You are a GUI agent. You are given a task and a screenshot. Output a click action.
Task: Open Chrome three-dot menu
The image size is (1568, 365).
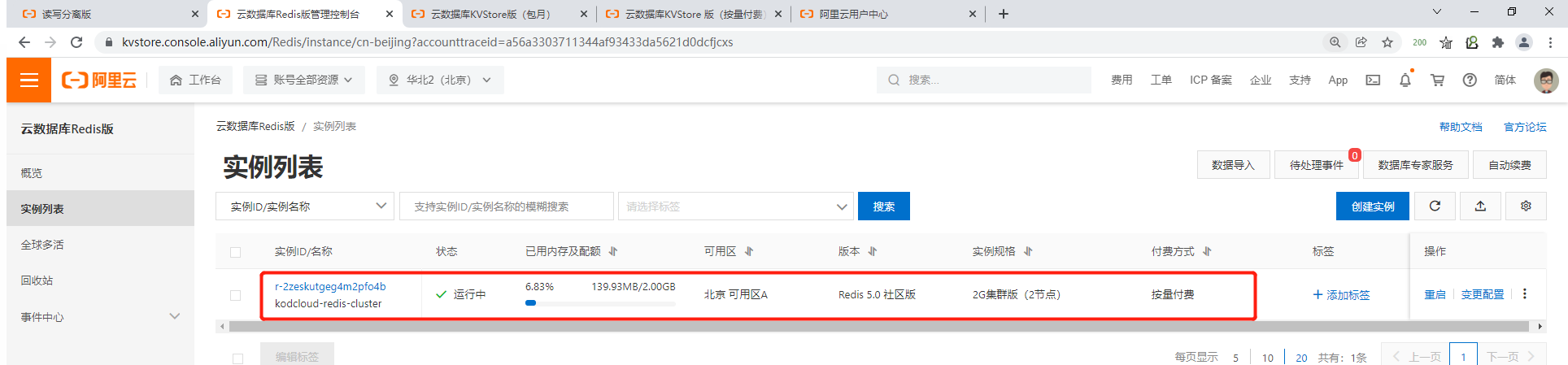pyautogui.click(x=1551, y=42)
